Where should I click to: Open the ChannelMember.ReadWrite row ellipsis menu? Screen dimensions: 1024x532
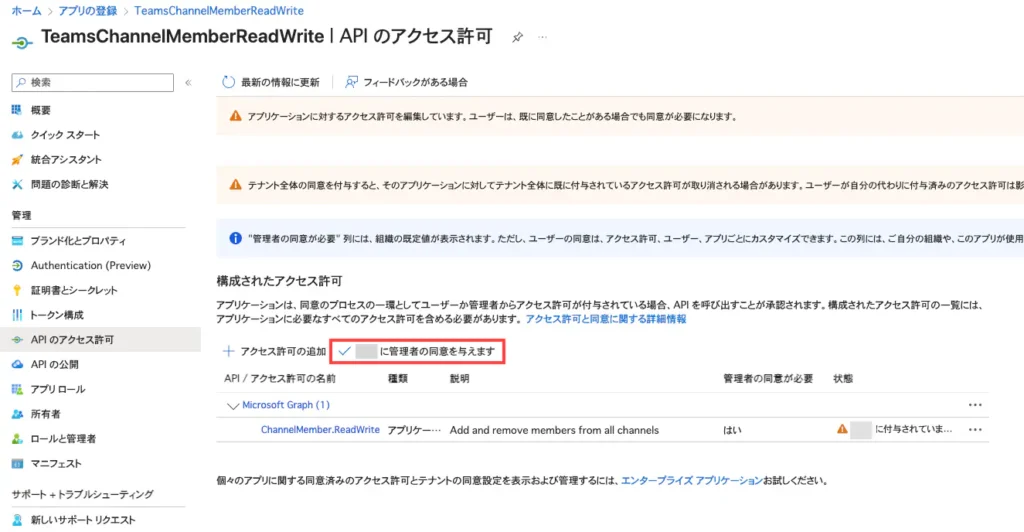tap(974, 430)
